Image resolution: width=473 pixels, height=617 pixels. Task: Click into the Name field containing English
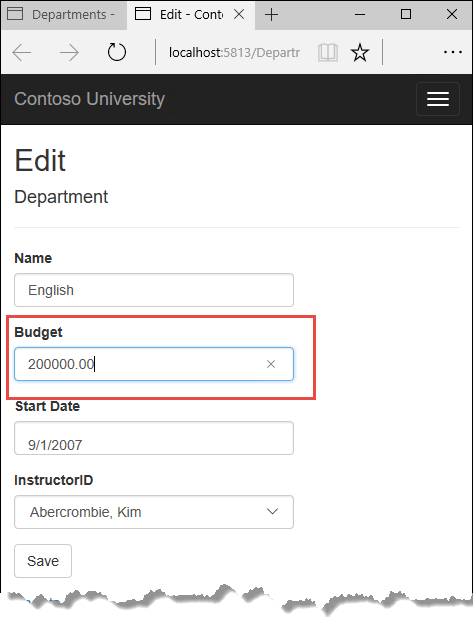154,290
